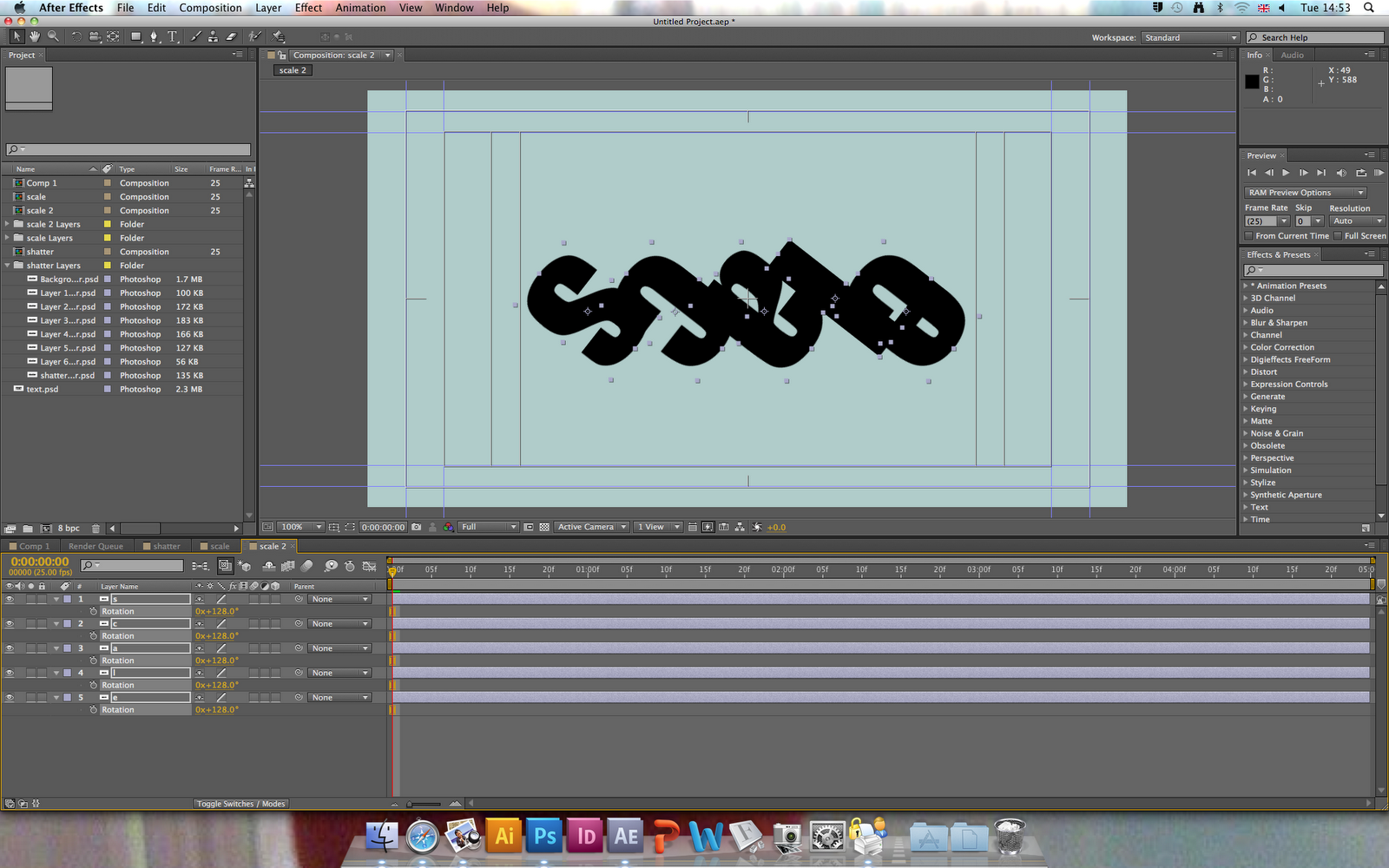Open the Full resolution dropdown

click(489, 527)
